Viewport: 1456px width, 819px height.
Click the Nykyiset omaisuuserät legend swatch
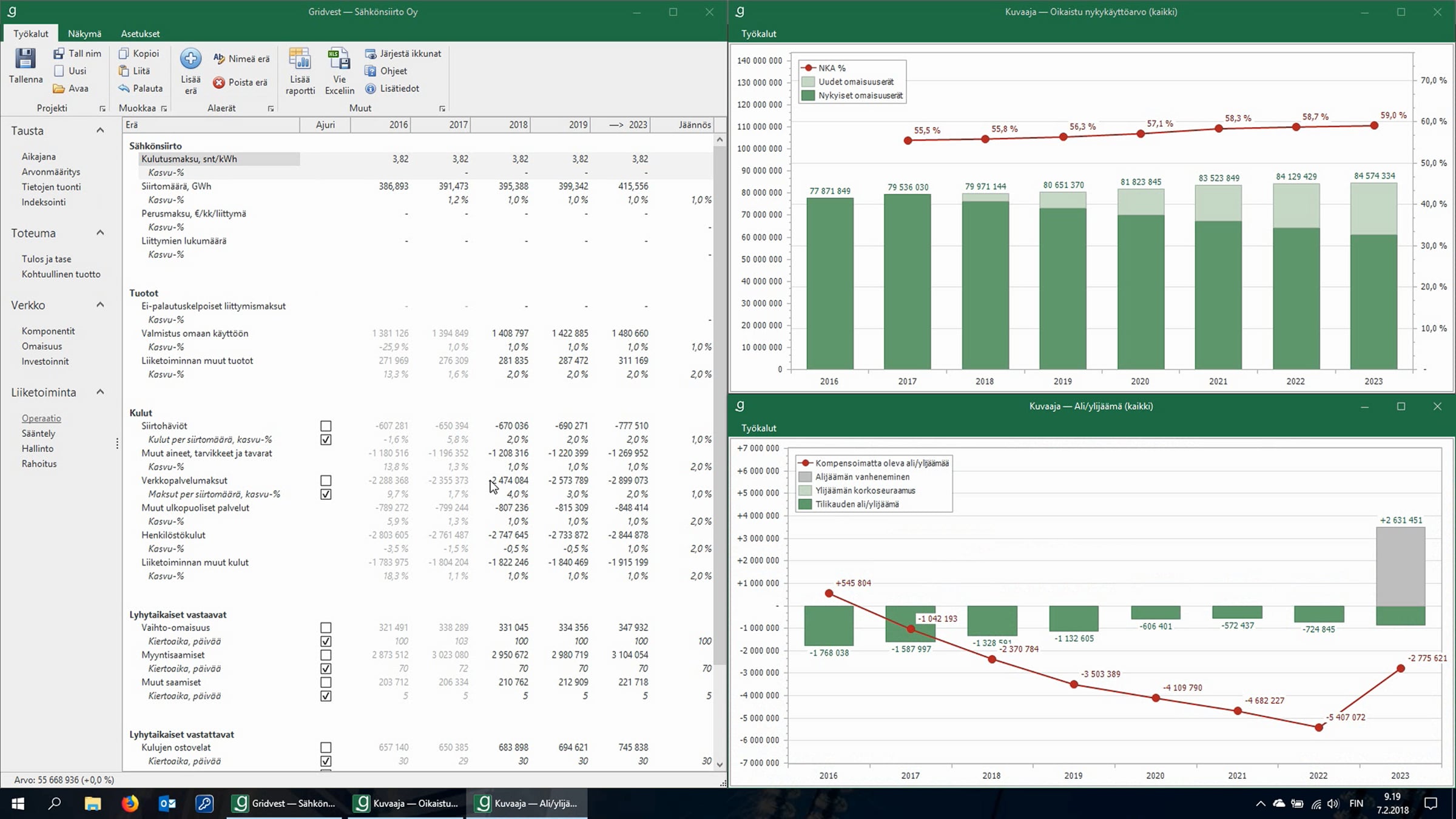coord(807,95)
